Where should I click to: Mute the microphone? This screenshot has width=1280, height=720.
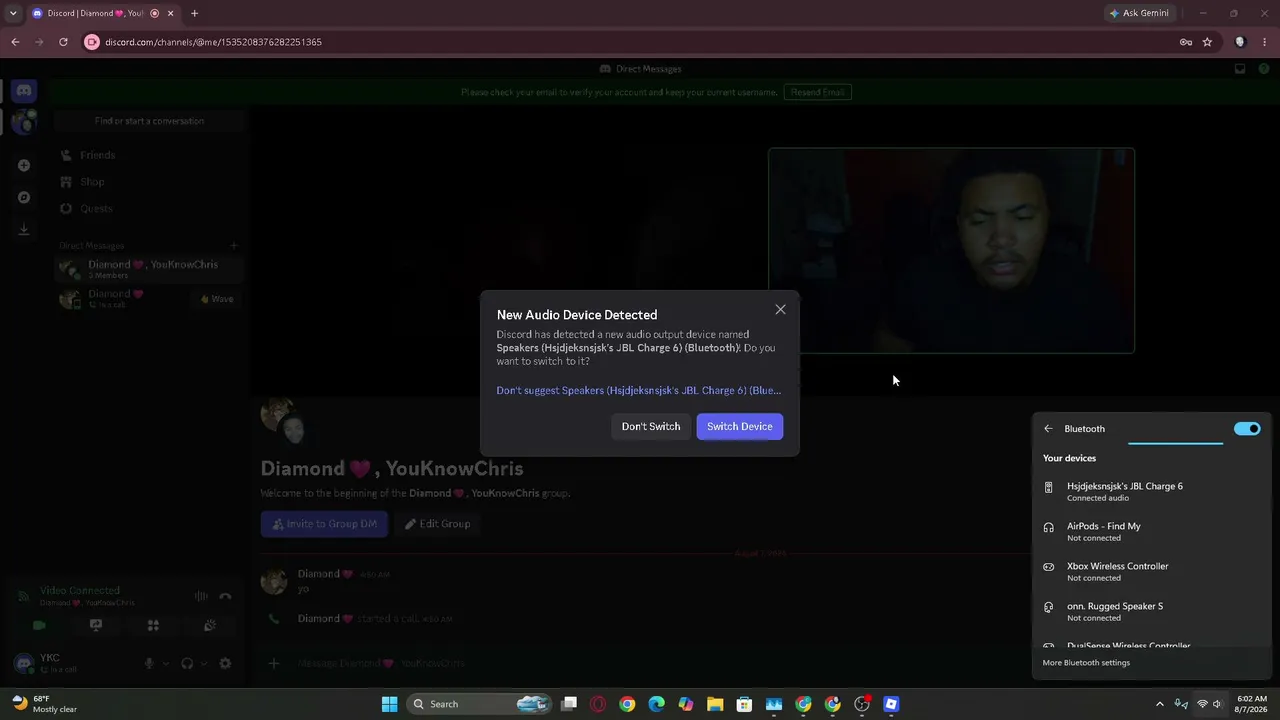click(x=149, y=663)
